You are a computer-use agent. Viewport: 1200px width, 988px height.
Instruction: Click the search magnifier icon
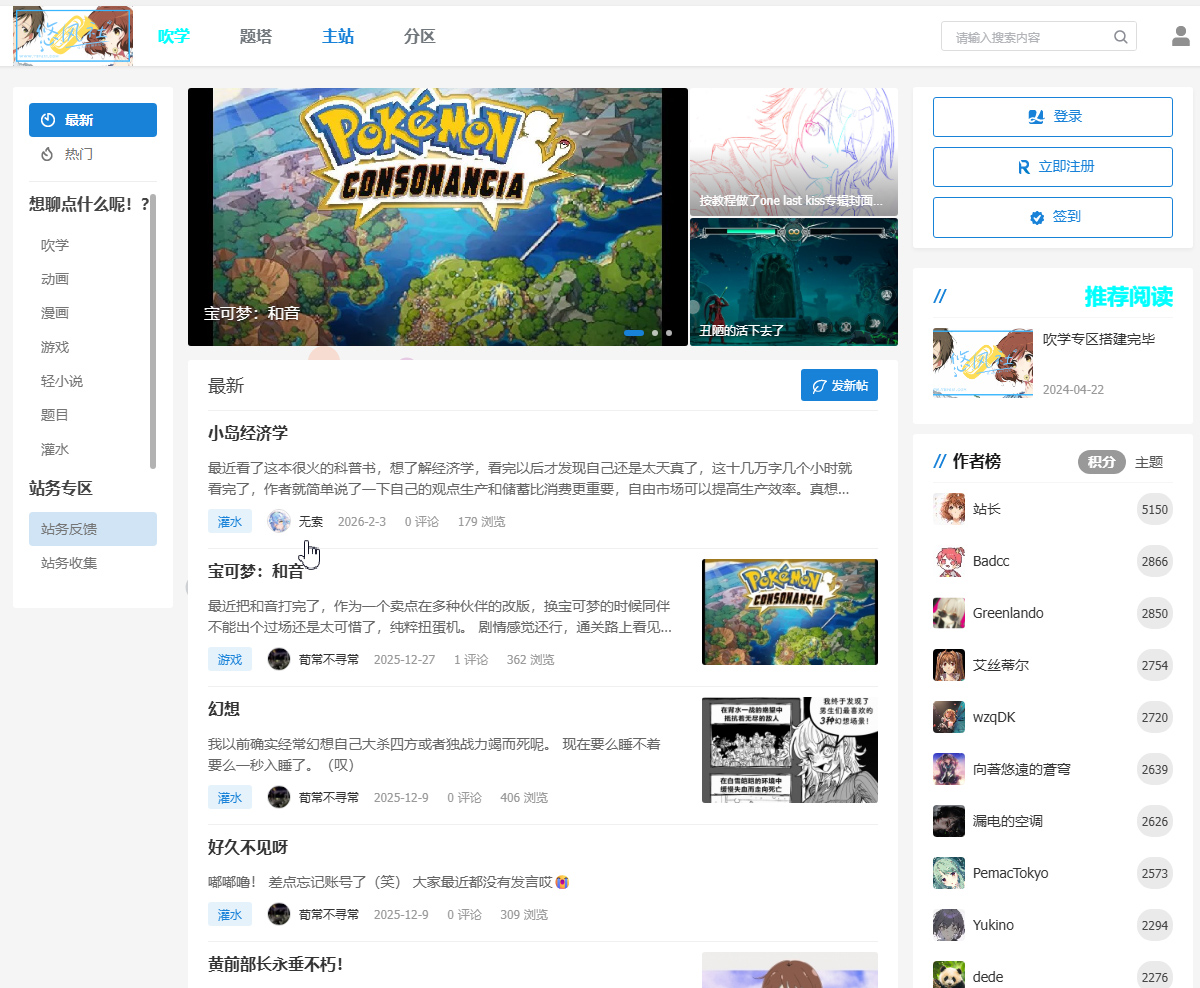1120,36
